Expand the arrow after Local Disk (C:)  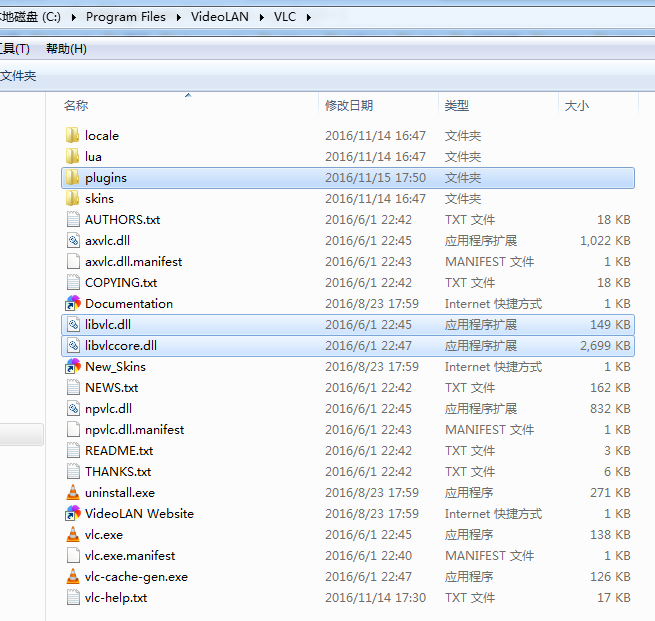click(x=74, y=17)
